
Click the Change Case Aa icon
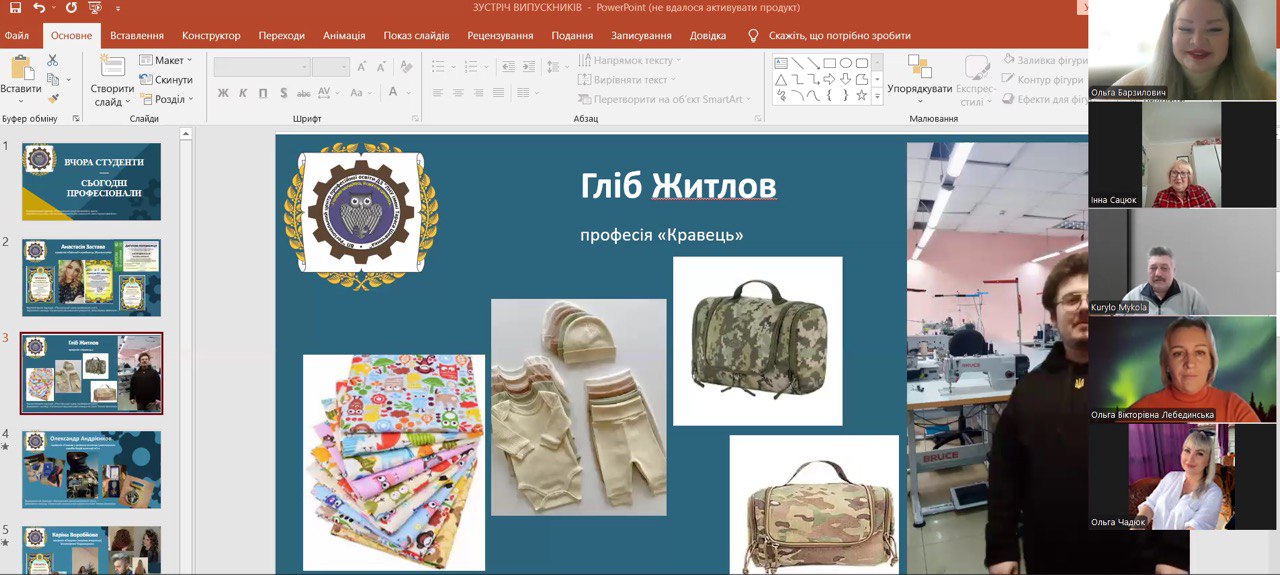click(x=359, y=93)
